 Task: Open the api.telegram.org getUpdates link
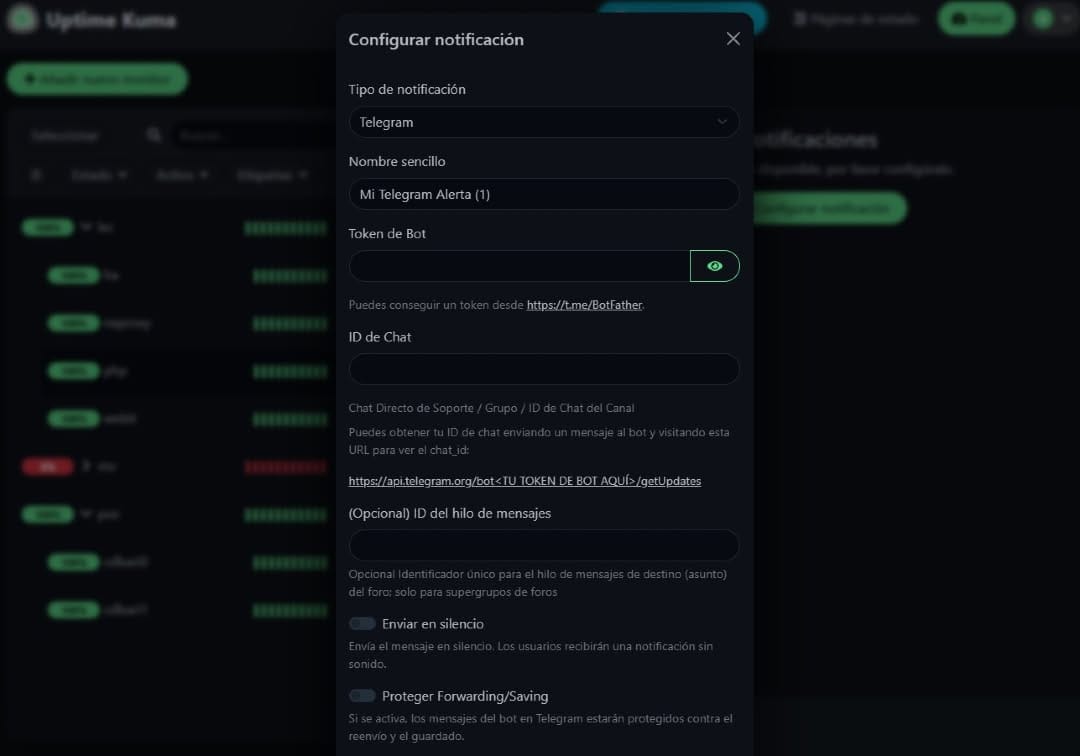(x=525, y=481)
